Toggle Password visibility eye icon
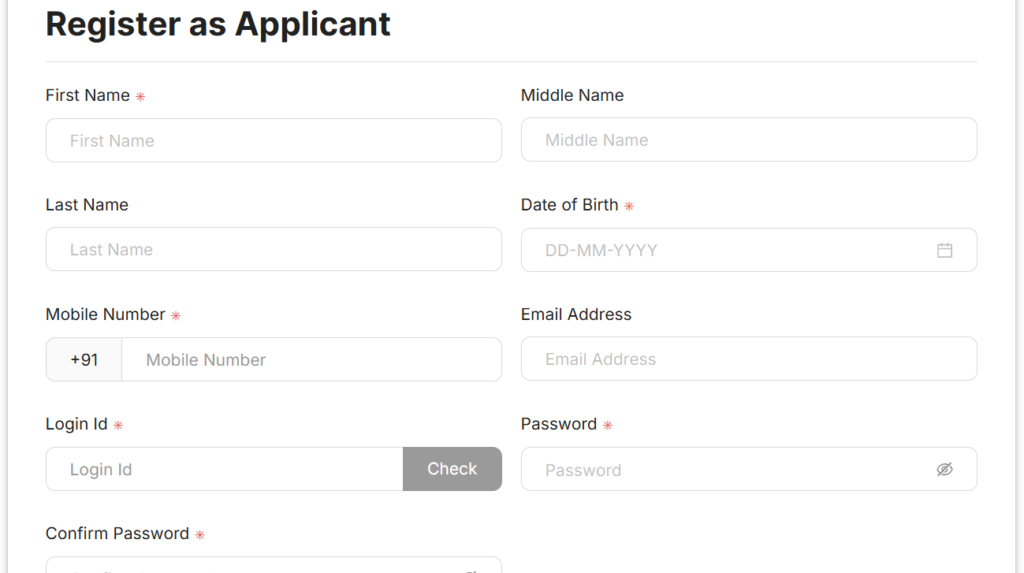This screenshot has height=573, width=1024. (x=944, y=469)
